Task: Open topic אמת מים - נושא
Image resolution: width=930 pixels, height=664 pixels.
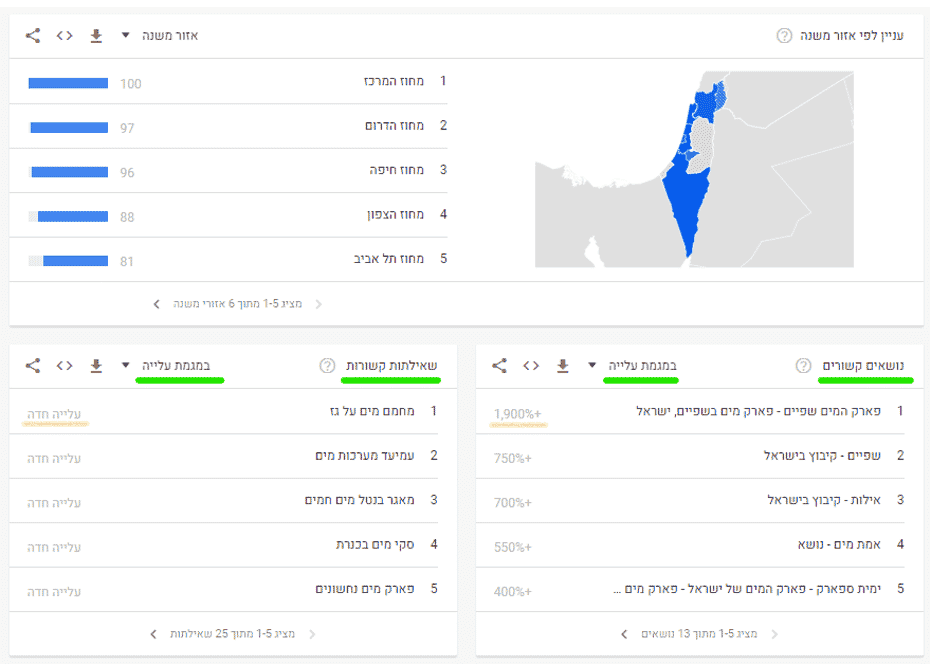Action: pyautogui.click(x=839, y=544)
